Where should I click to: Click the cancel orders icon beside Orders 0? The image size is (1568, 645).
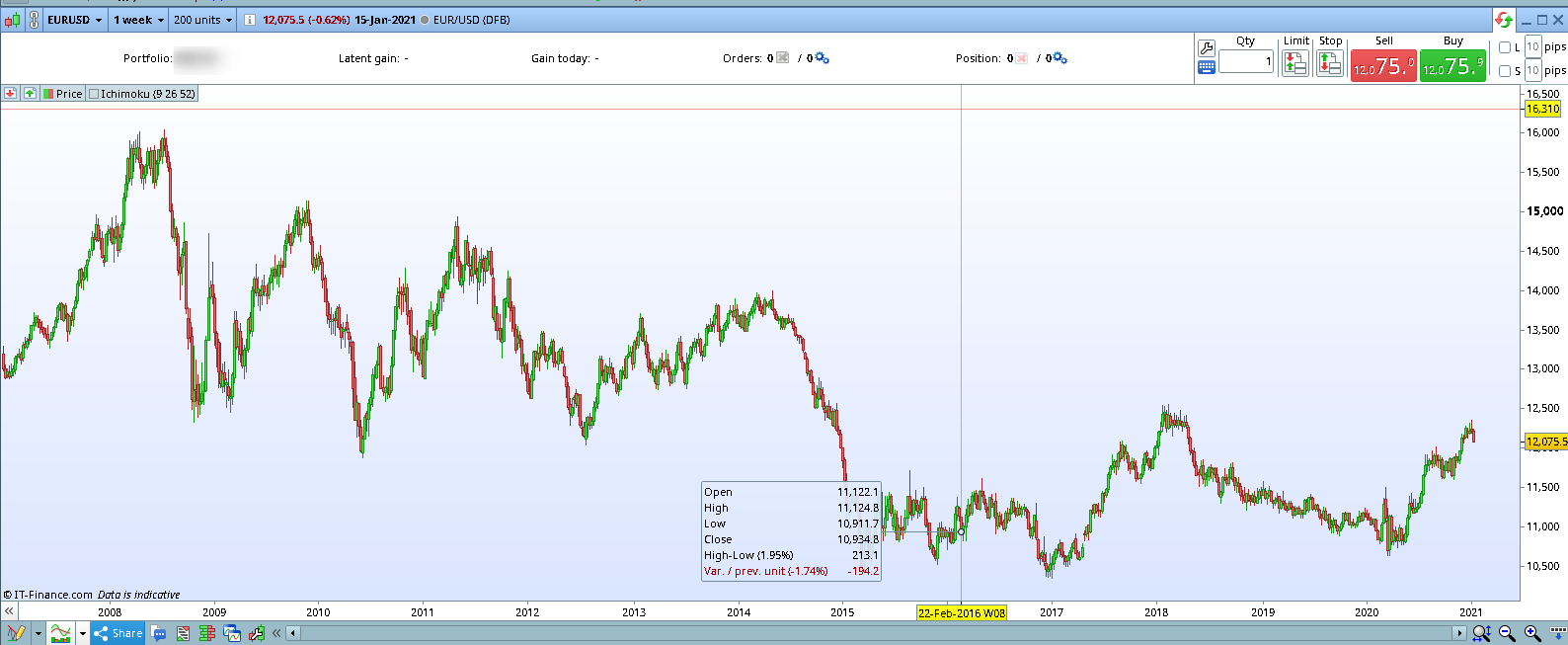pos(783,58)
